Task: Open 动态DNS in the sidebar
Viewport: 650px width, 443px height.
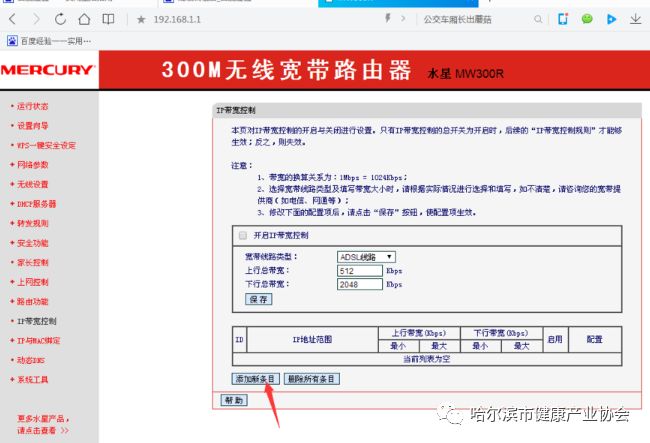Action: click(31, 360)
